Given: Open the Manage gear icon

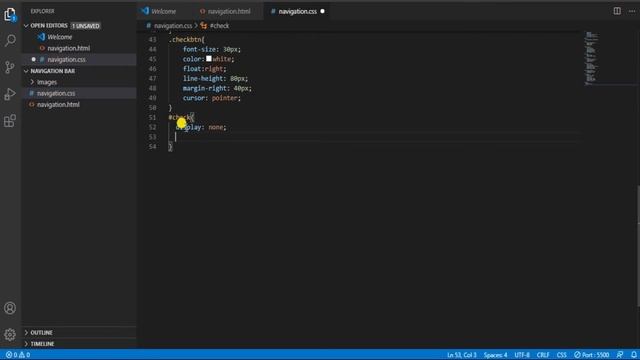Looking at the screenshot, I should click(10, 334).
